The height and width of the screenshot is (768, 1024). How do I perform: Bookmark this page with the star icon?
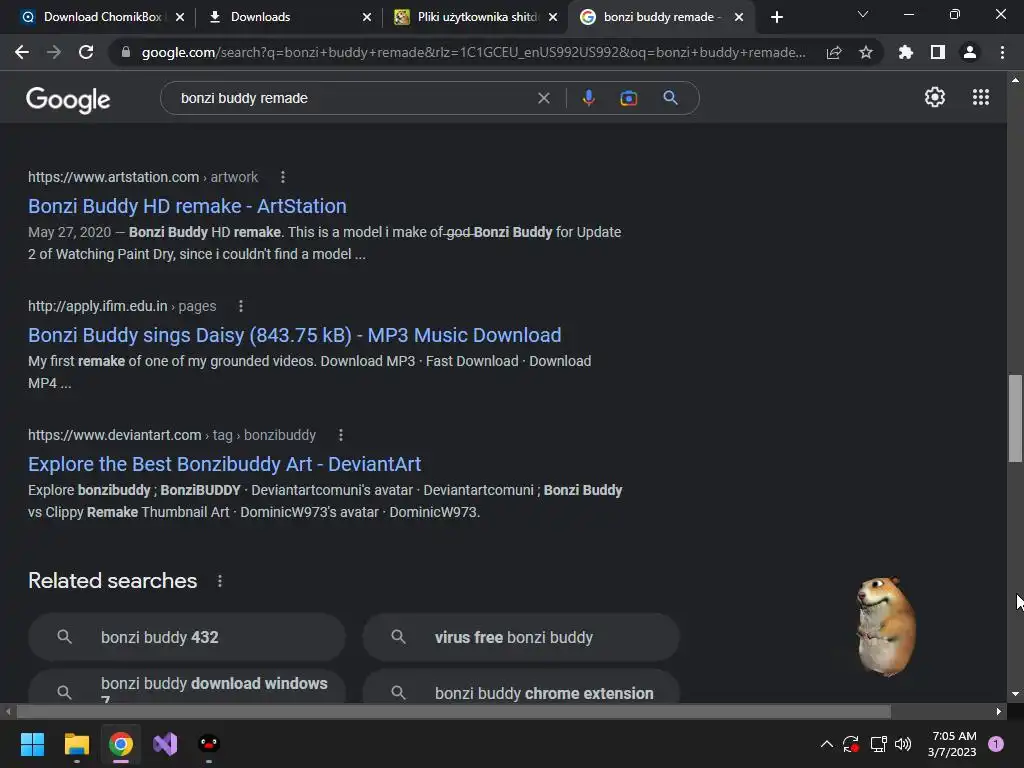(x=866, y=53)
